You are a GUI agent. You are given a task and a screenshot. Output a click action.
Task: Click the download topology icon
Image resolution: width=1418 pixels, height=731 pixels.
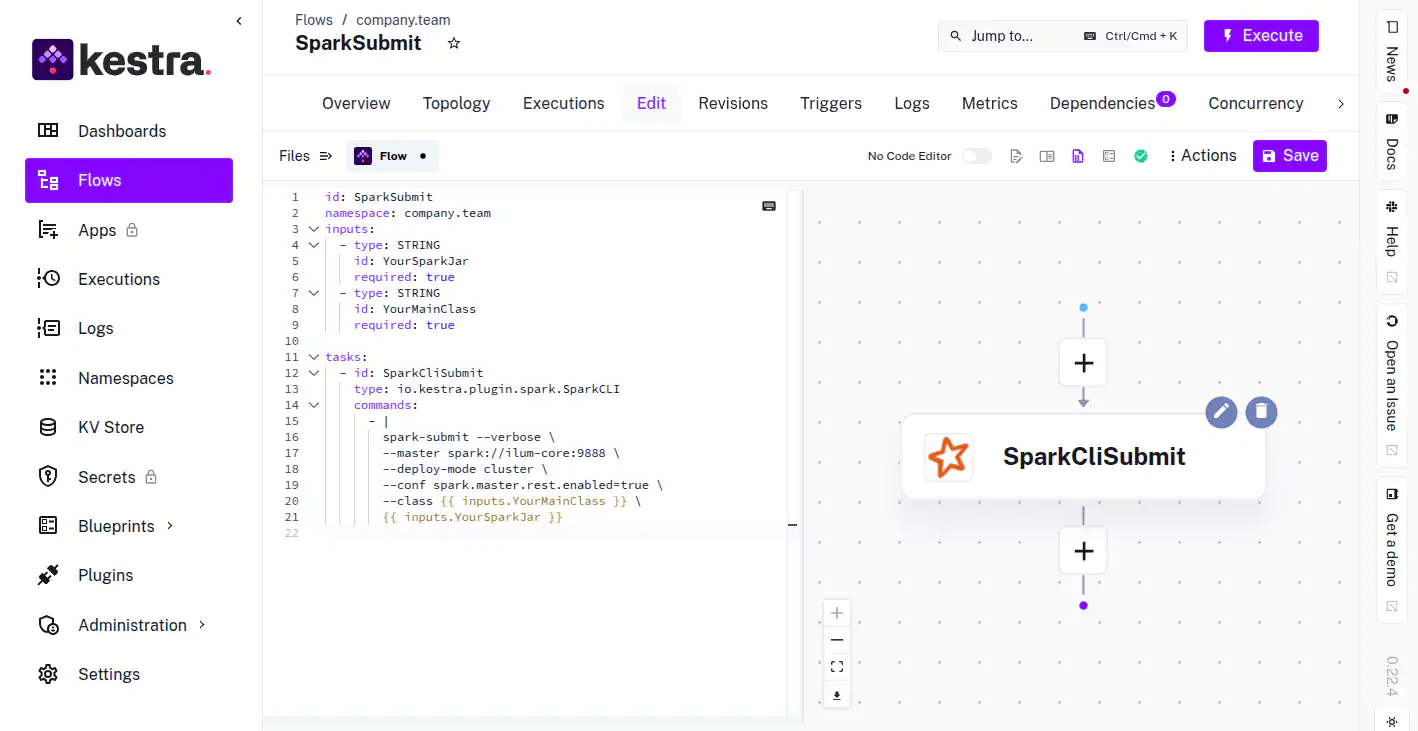coord(837,694)
